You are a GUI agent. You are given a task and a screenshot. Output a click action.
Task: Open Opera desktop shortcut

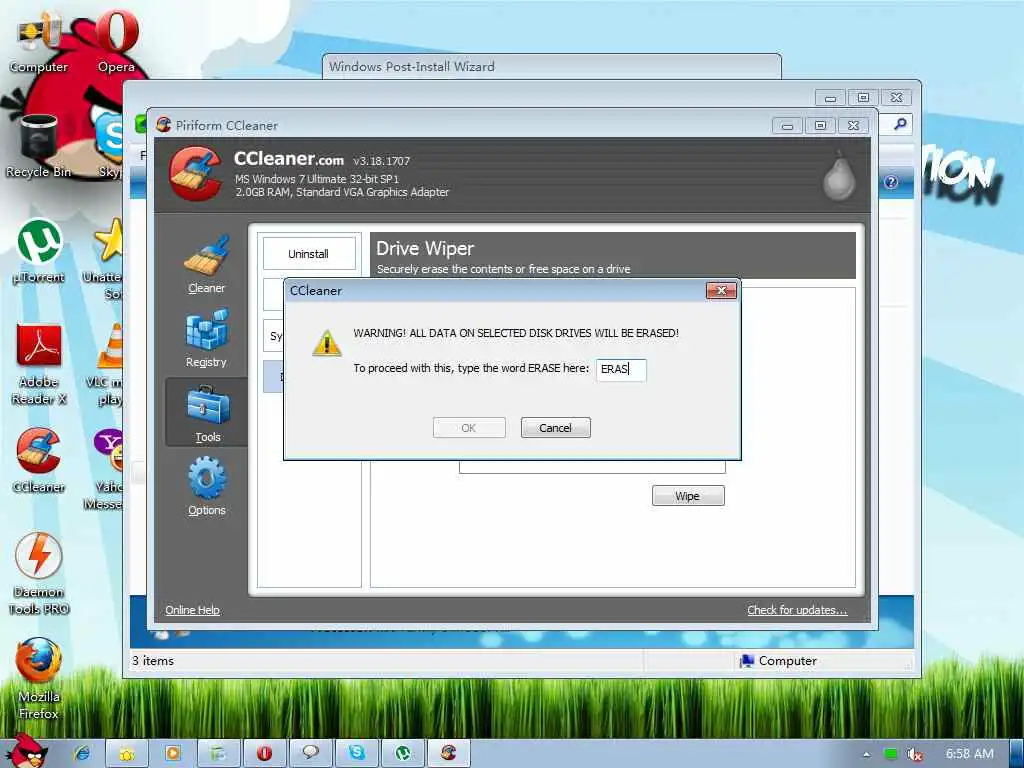117,40
